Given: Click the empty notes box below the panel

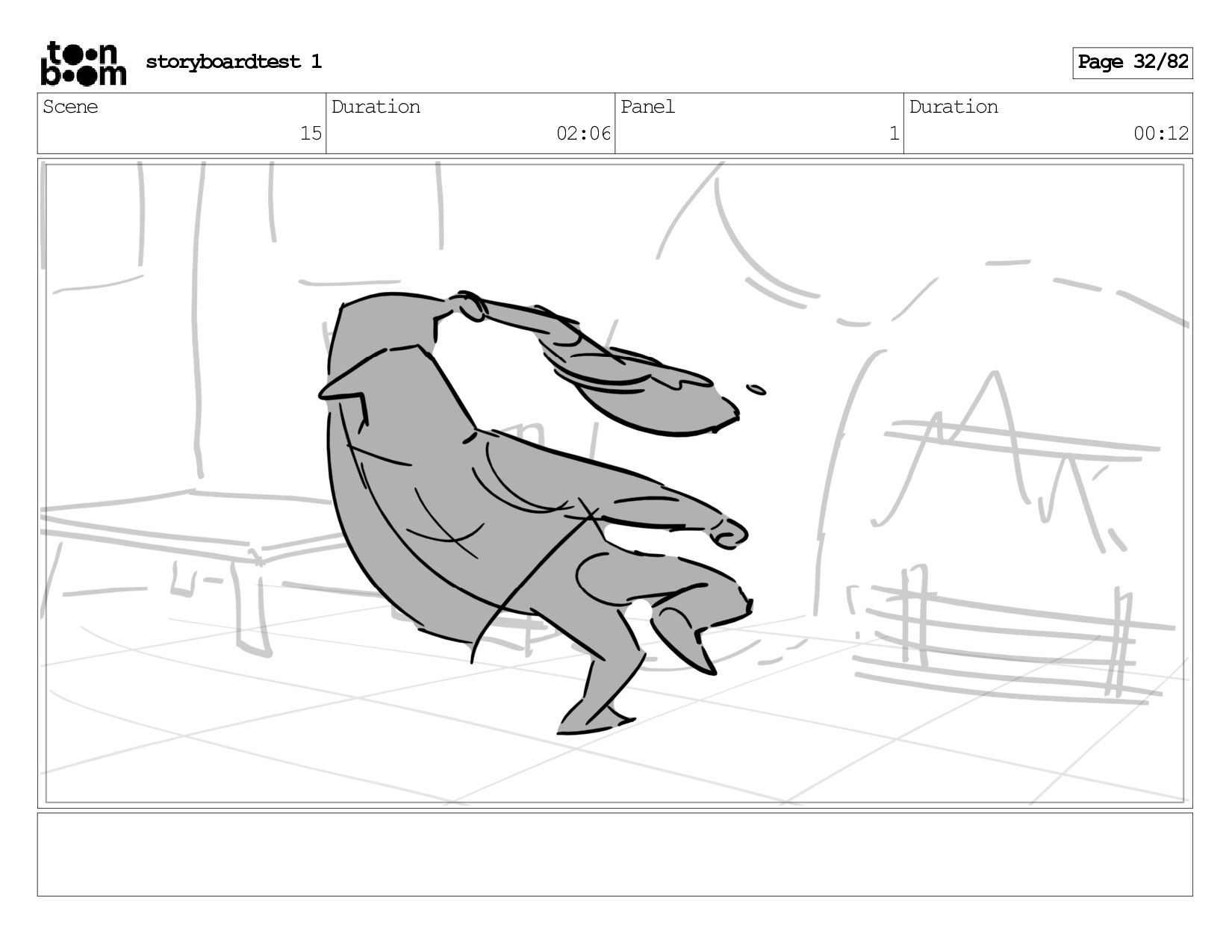Looking at the screenshot, I should click(615, 854).
